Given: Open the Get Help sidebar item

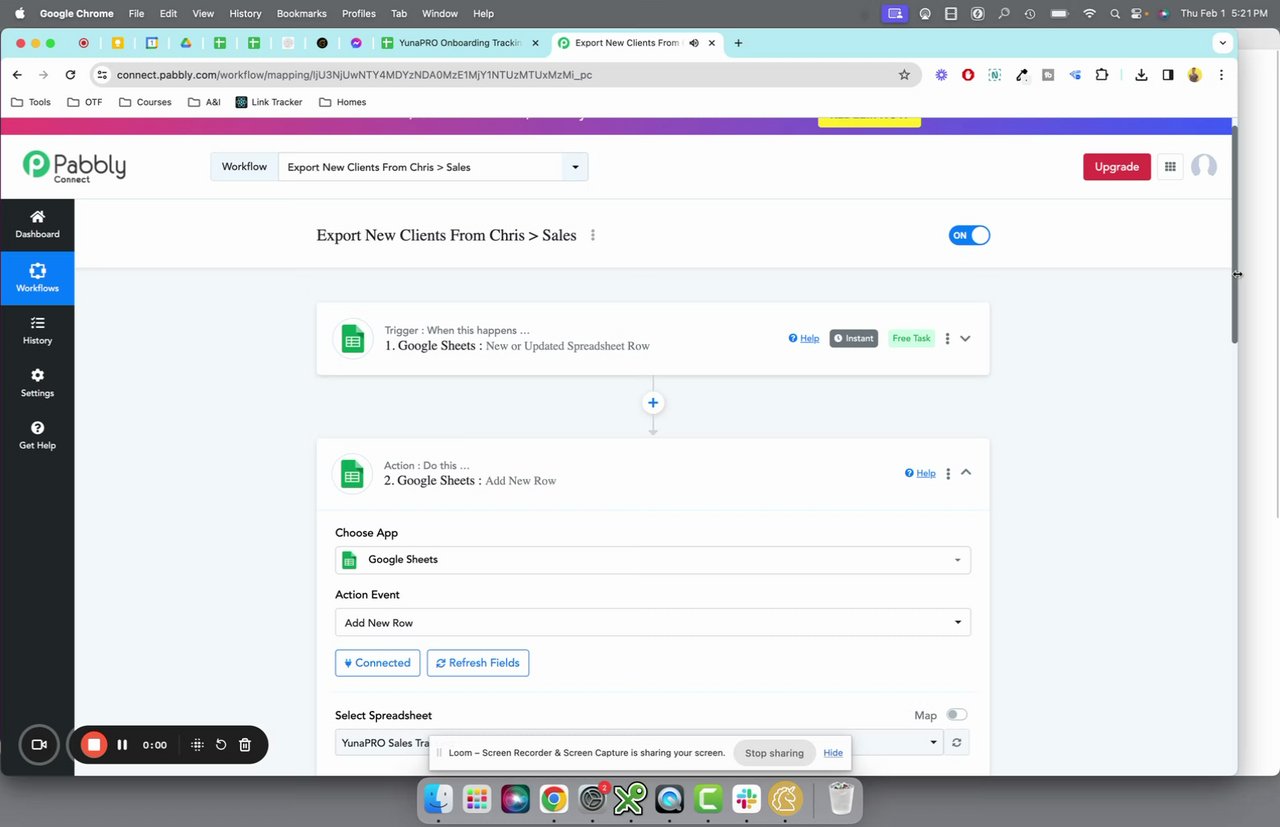Looking at the screenshot, I should [37, 435].
